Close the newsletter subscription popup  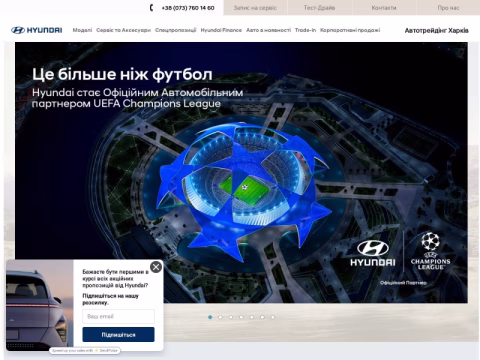156,267
